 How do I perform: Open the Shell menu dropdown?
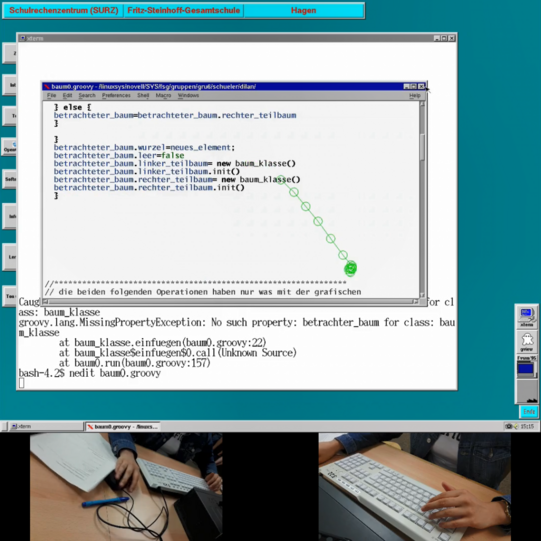pyautogui.click(x=143, y=95)
